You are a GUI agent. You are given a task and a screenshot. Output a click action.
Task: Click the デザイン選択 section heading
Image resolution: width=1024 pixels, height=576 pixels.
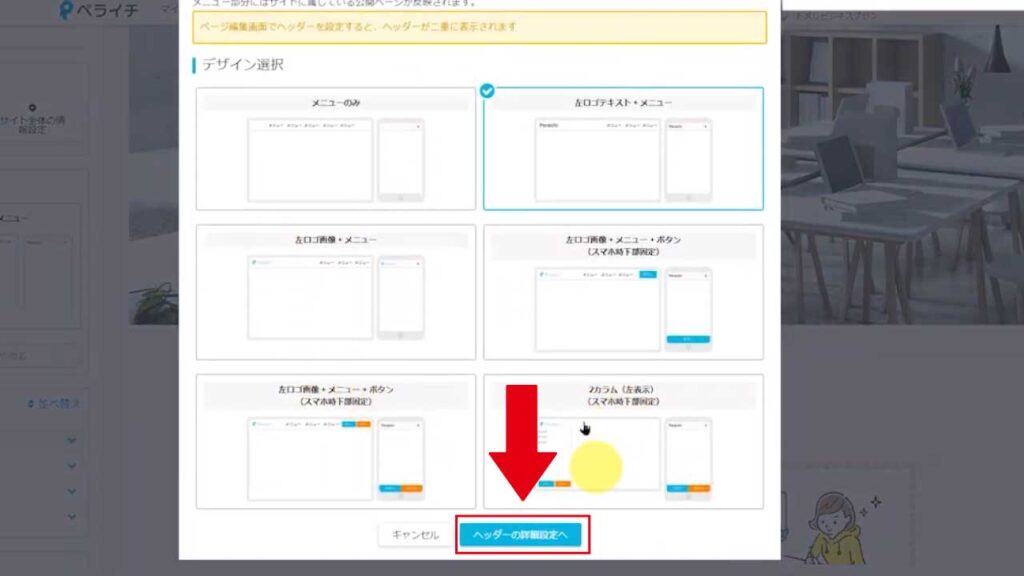(x=242, y=65)
